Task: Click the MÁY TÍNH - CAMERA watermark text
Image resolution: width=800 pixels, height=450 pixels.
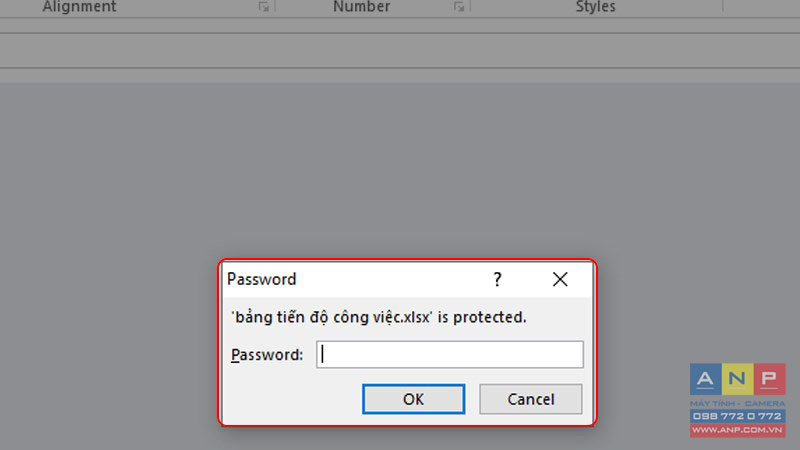Action: click(738, 403)
